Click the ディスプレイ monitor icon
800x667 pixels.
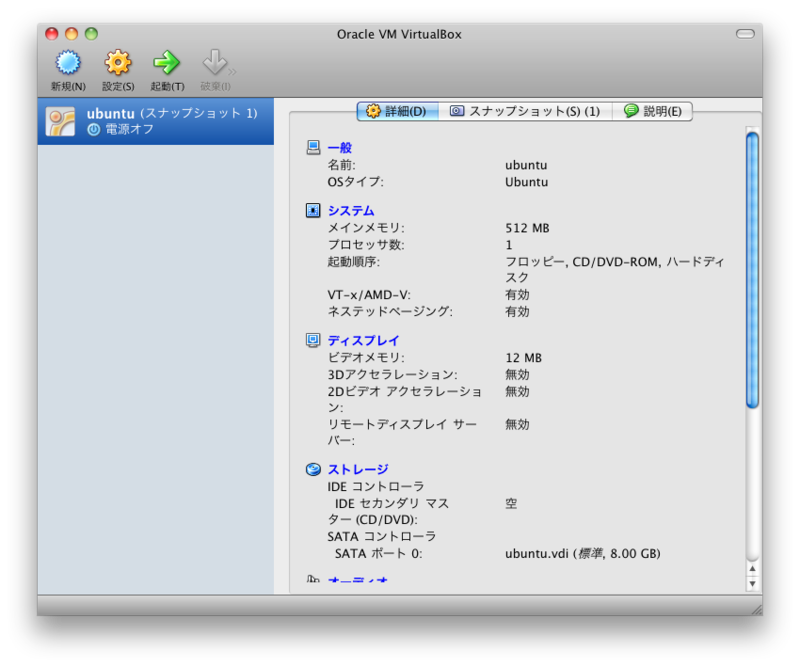pos(313,340)
